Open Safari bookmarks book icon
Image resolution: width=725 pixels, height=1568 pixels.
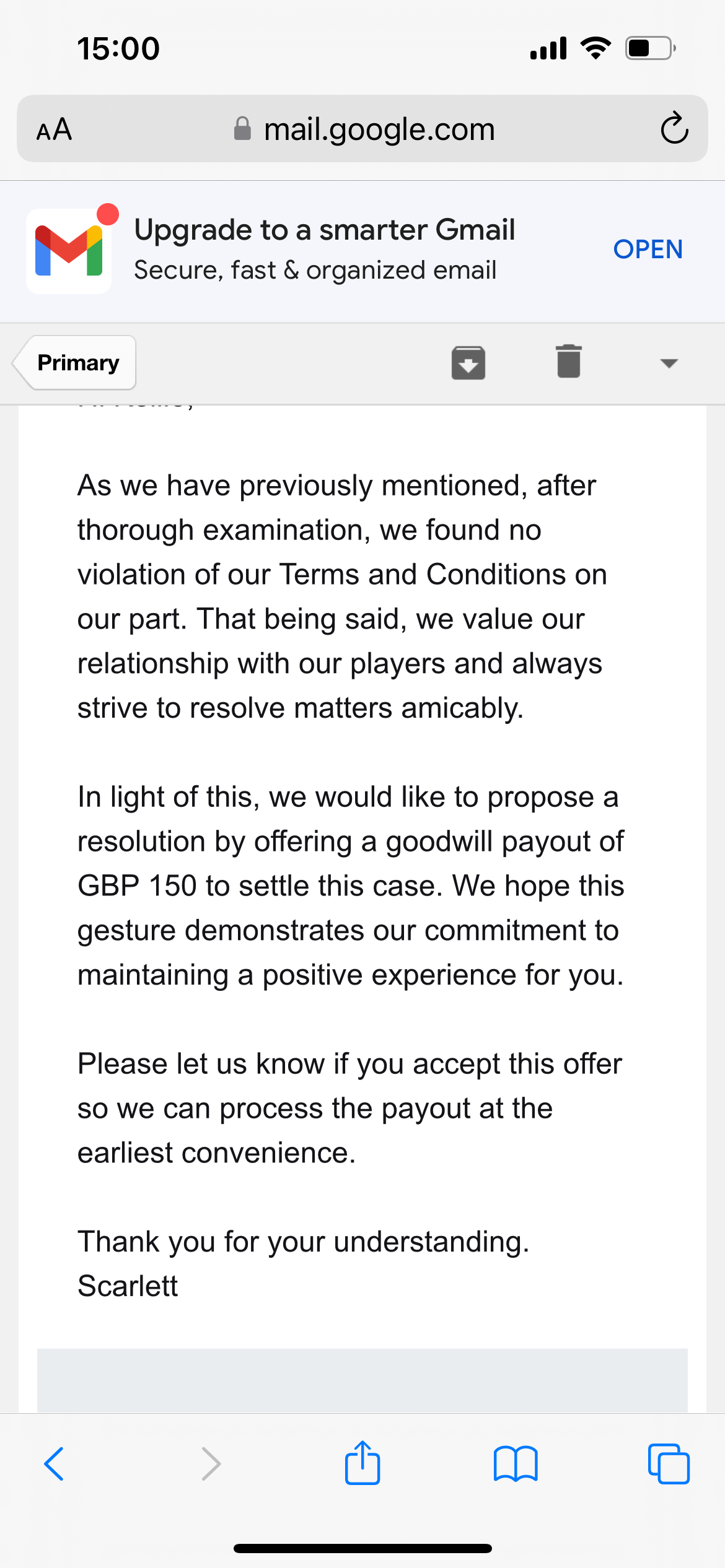coord(516,1464)
